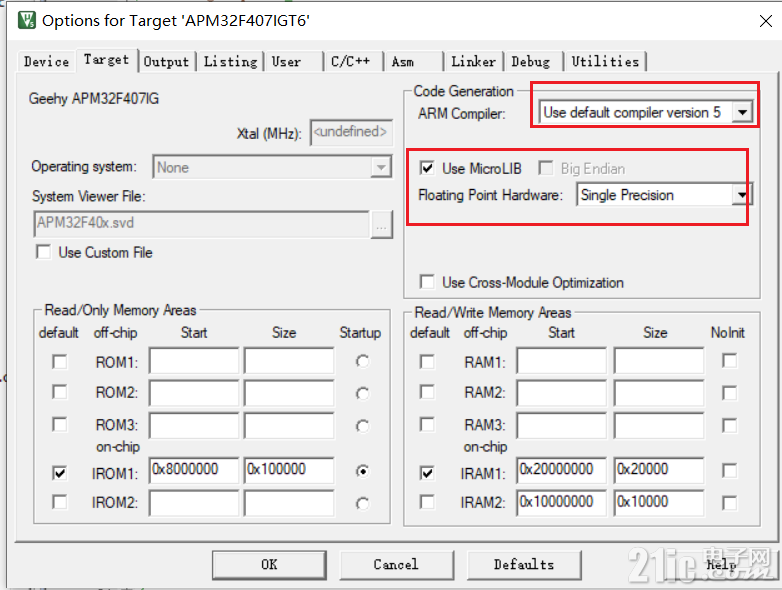The image size is (782, 590).
Task: Confirm settings with the OK button
Action: click(x=269, y=565)
